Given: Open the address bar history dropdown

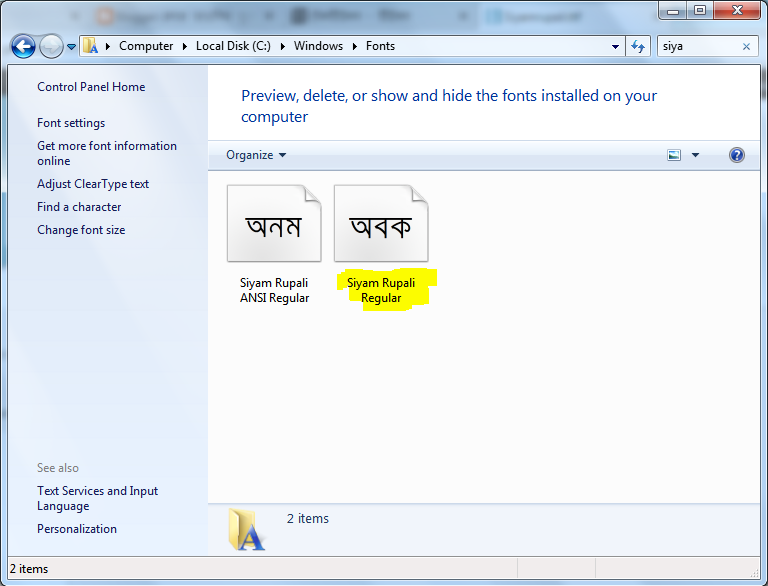Looking at the screenshot, I should (x=615, y=47).
